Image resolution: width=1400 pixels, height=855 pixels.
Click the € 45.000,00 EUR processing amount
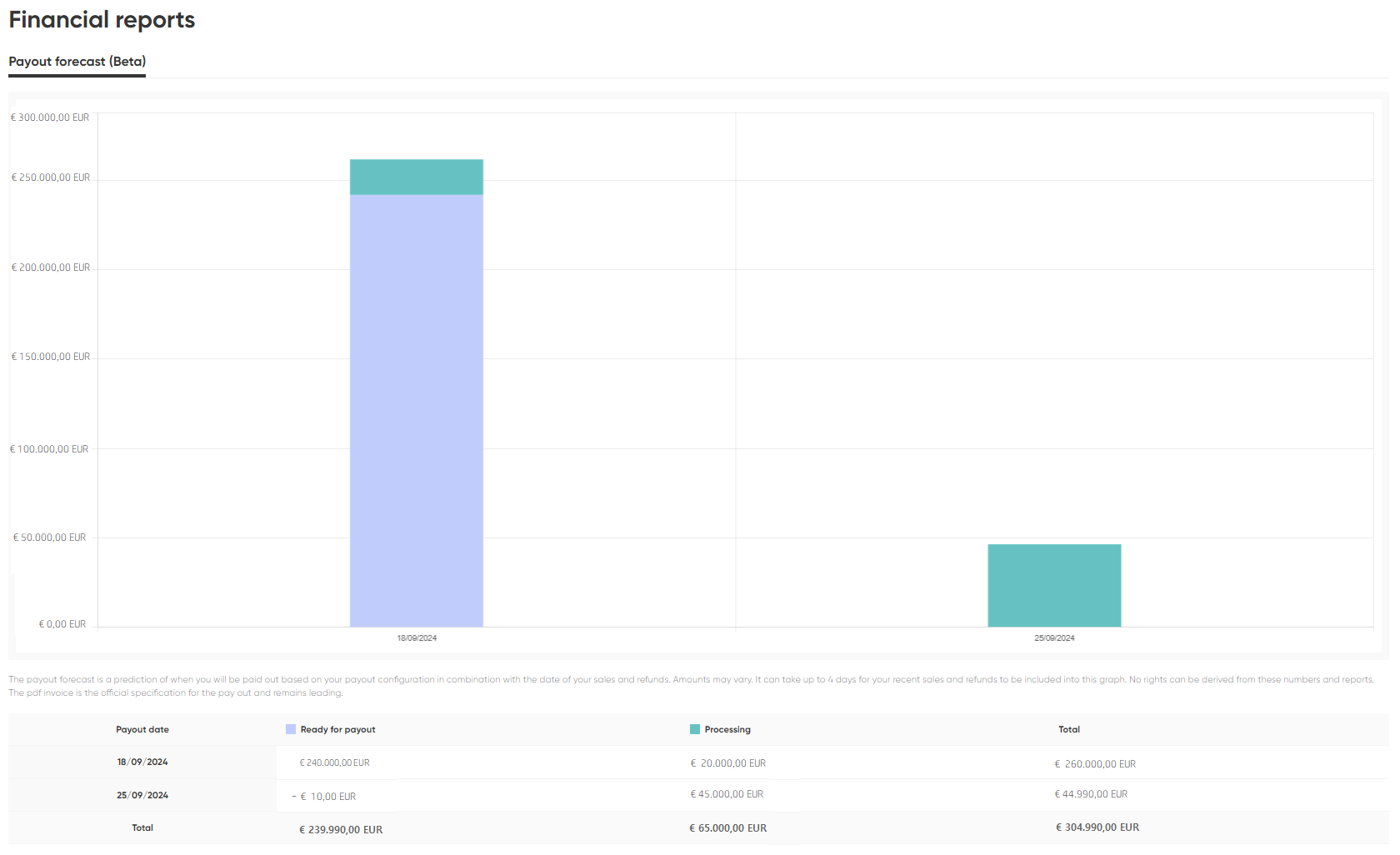pos(727,794)
